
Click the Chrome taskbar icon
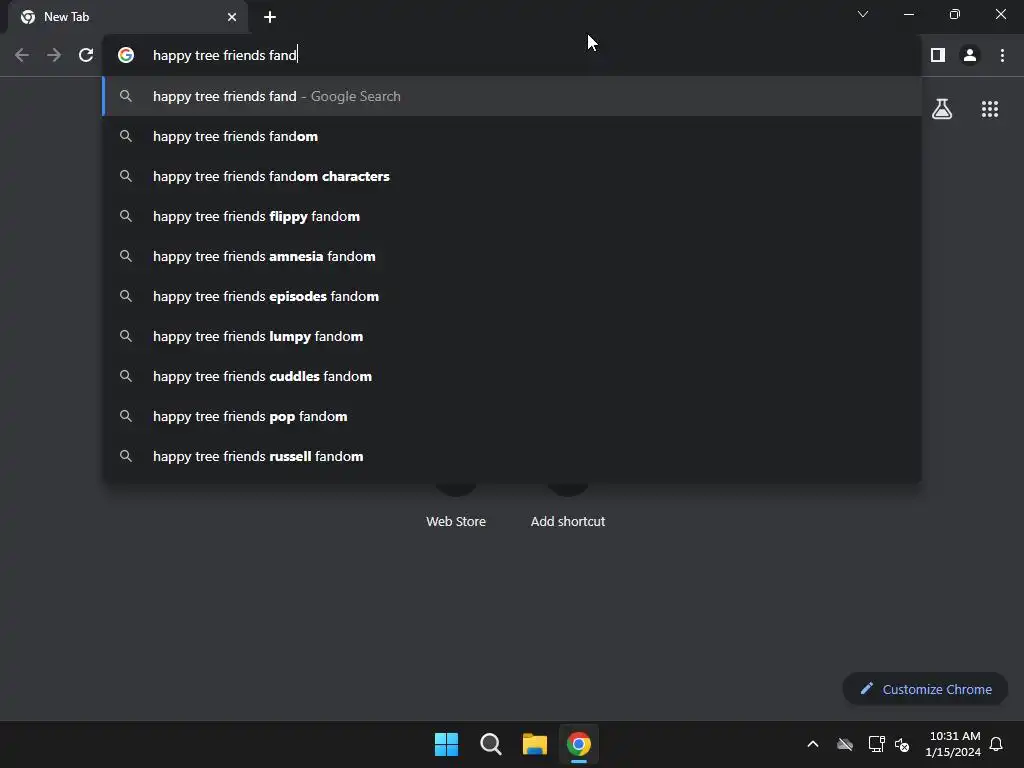tap(579, 744)
